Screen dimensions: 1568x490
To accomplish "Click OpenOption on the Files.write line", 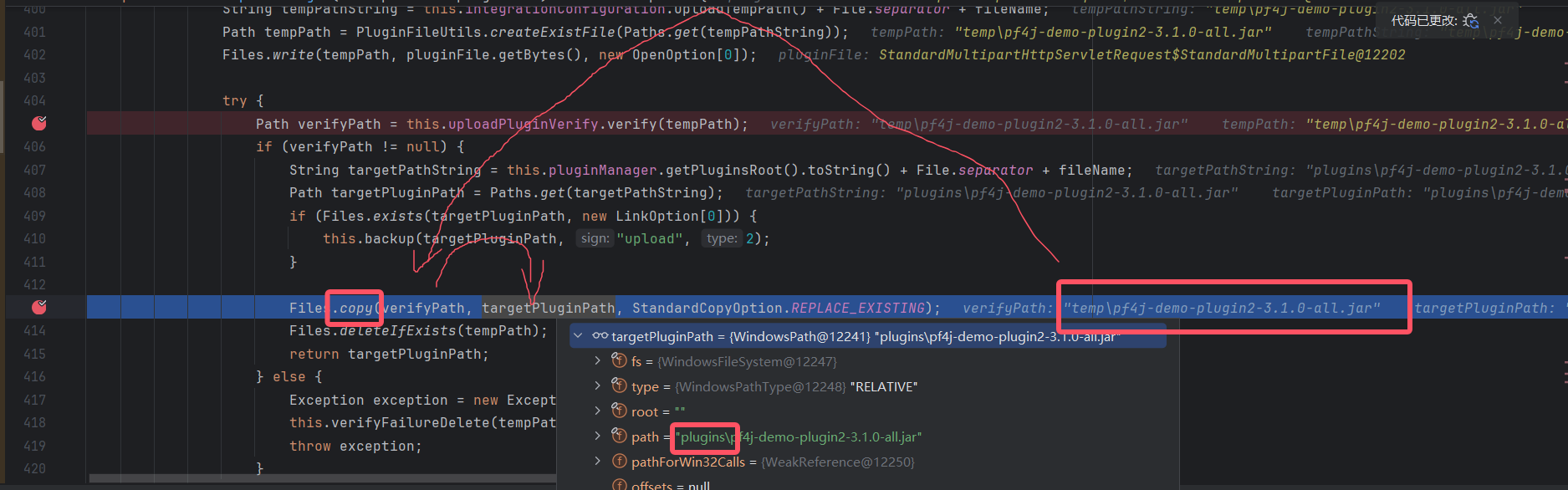I will 674,54.
